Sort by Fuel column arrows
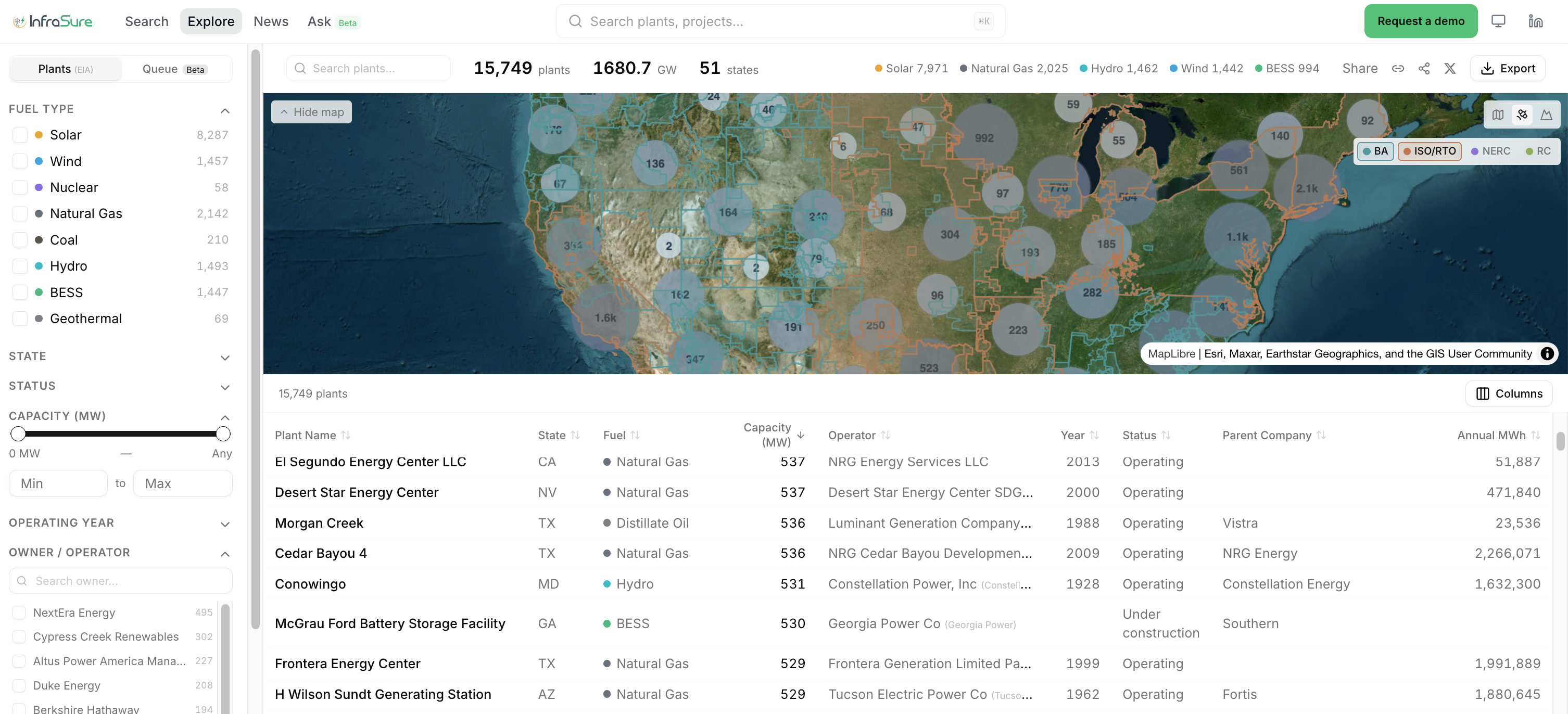This screenshot has height=714, width=1568. point(635,435)
